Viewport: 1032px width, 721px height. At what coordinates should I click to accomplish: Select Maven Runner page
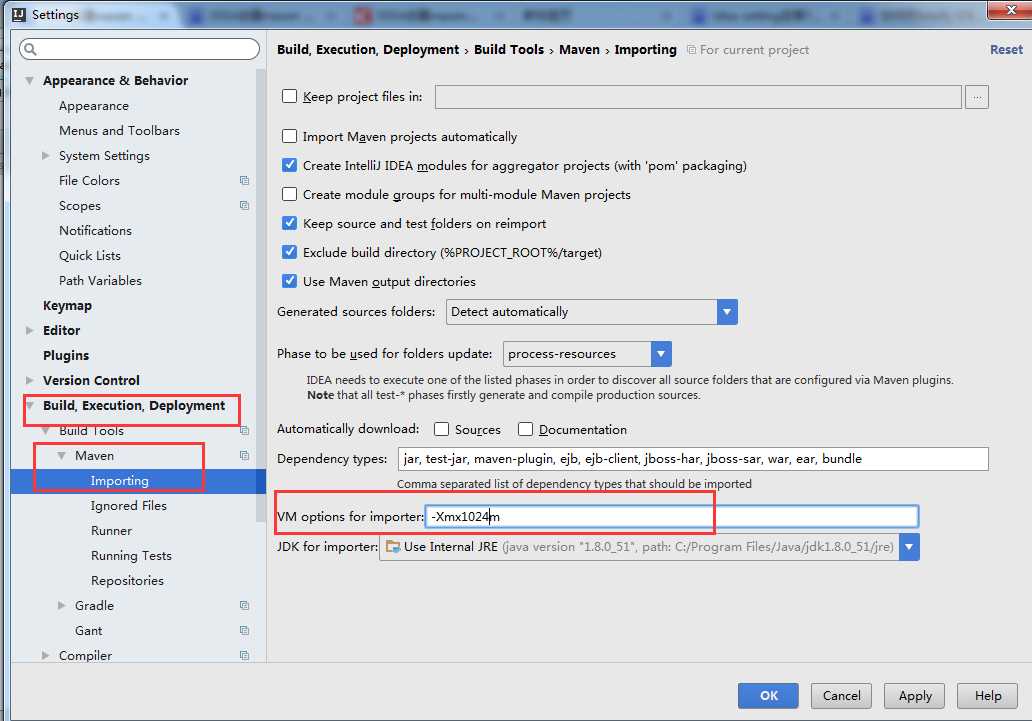(x=111, y=531)
